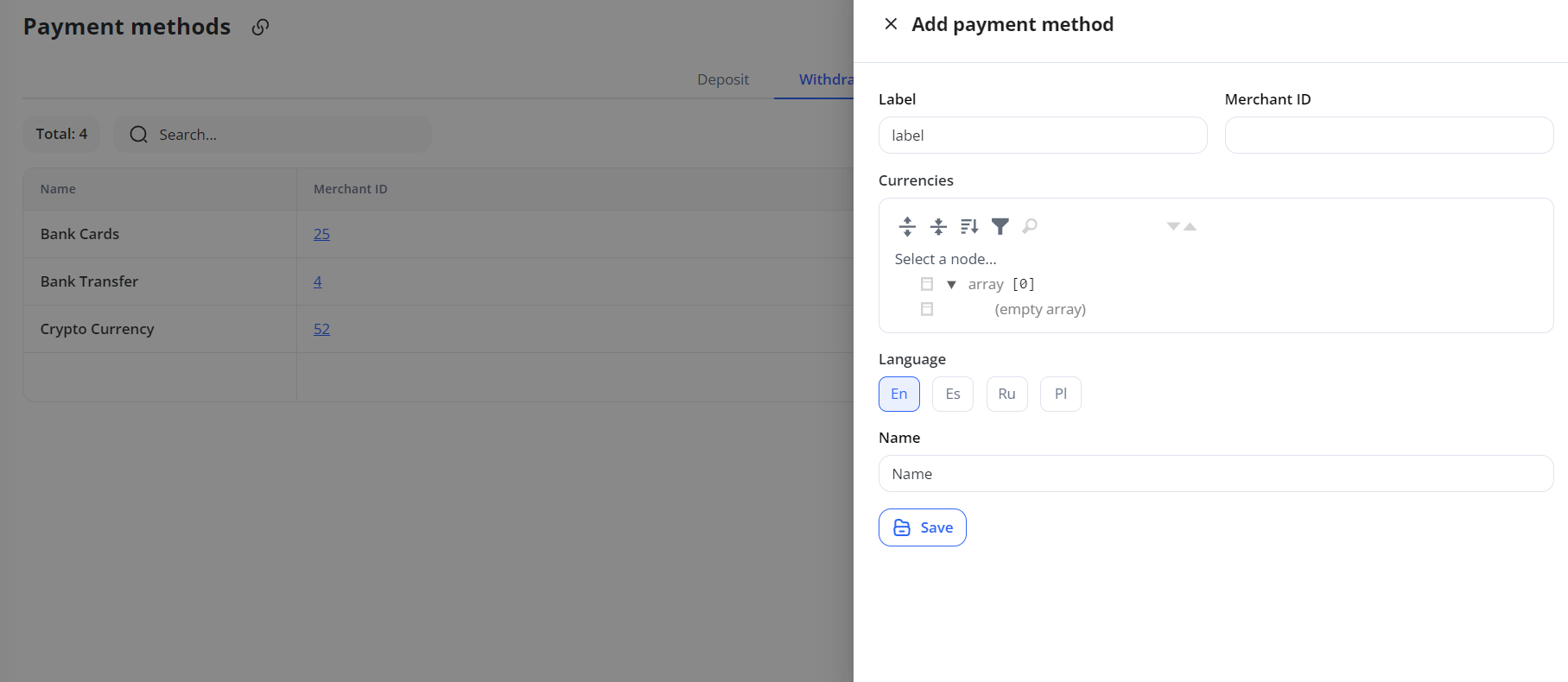Click the Merchant ID column header
The width and height of the screenshot is (1568, 682).
(x=350, y=189)
